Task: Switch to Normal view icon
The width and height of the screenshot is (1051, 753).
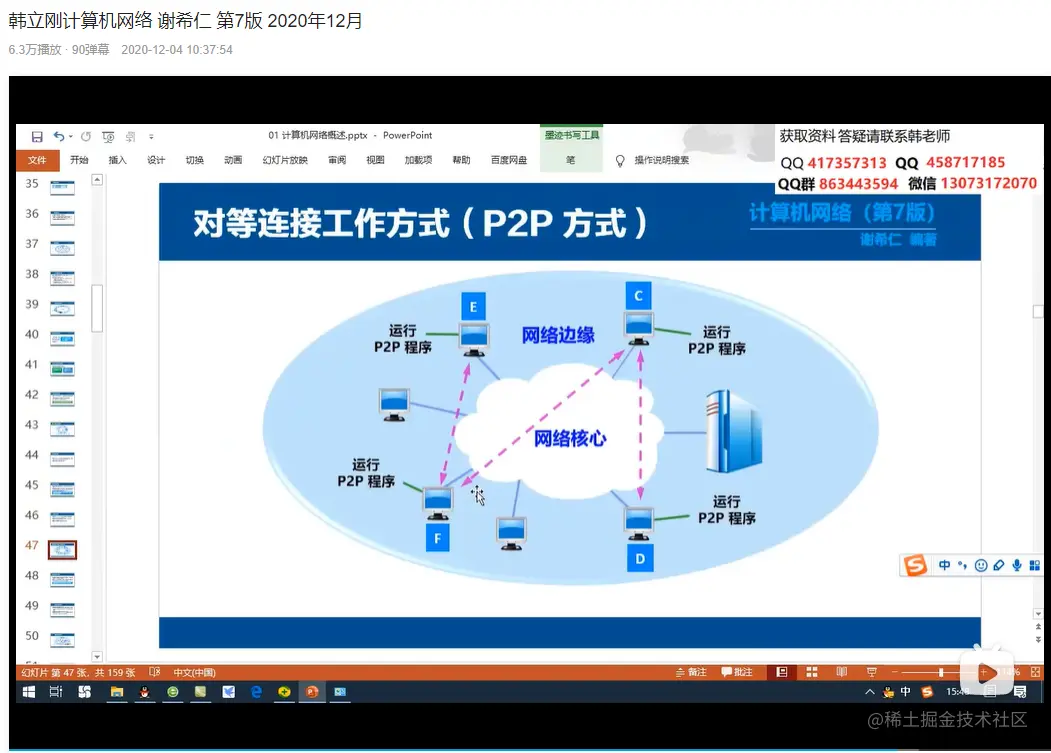Action: [782, 672]
